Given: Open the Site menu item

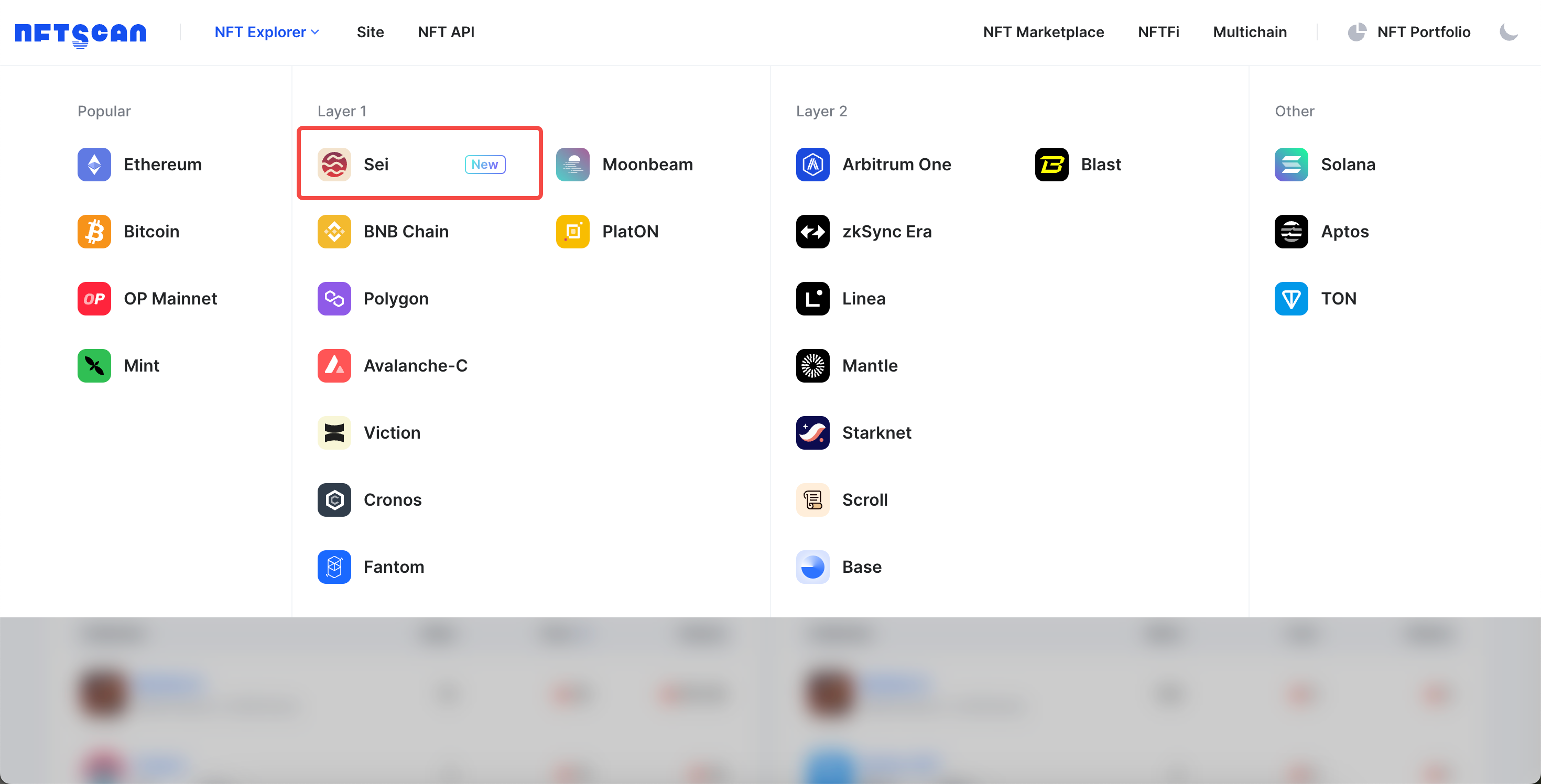Looking at the screenshot, I should point(370,31).
